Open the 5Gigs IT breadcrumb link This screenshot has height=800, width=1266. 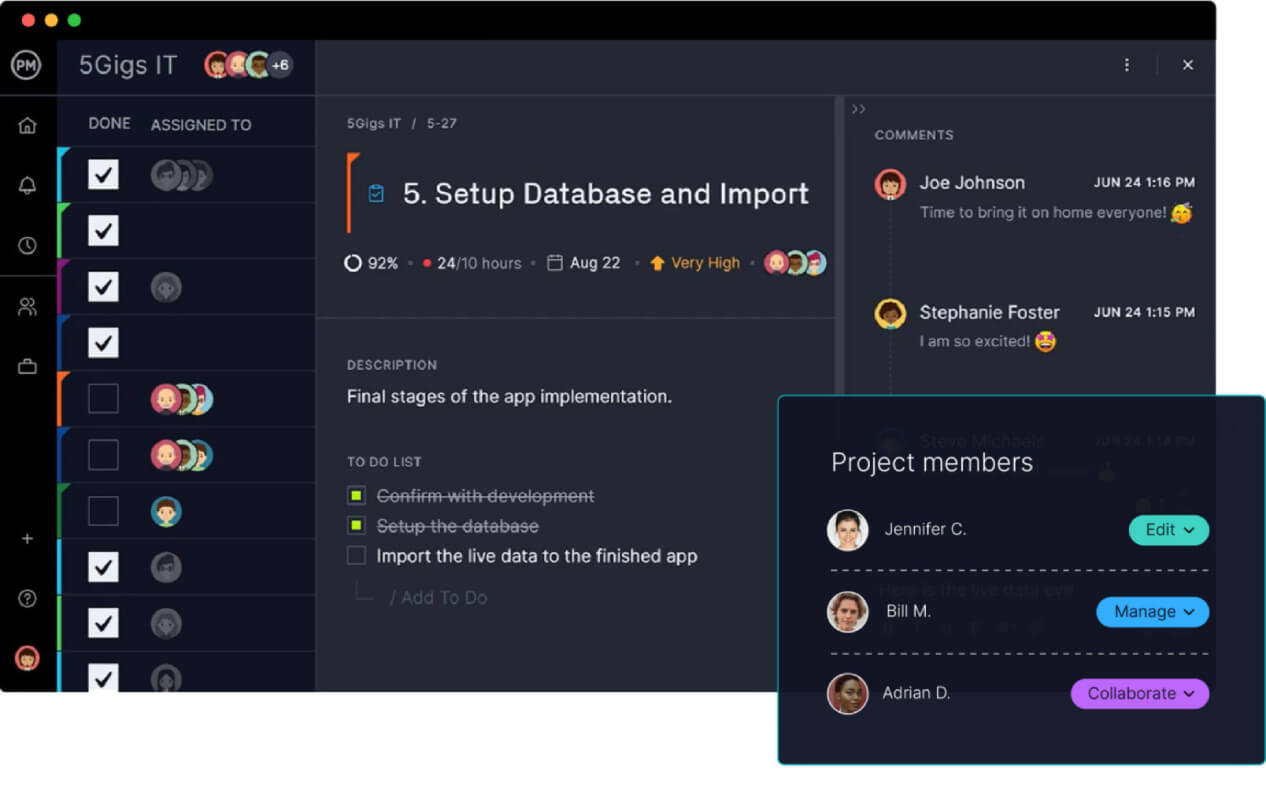tap(374, 124)
